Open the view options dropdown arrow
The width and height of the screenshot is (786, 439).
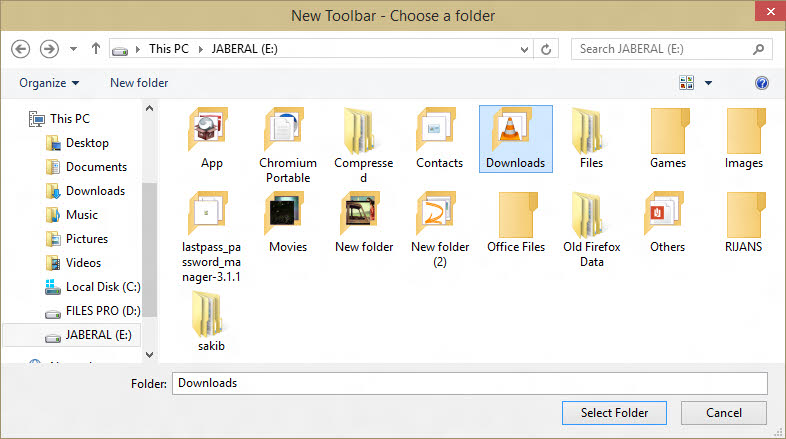click(708, 83)
